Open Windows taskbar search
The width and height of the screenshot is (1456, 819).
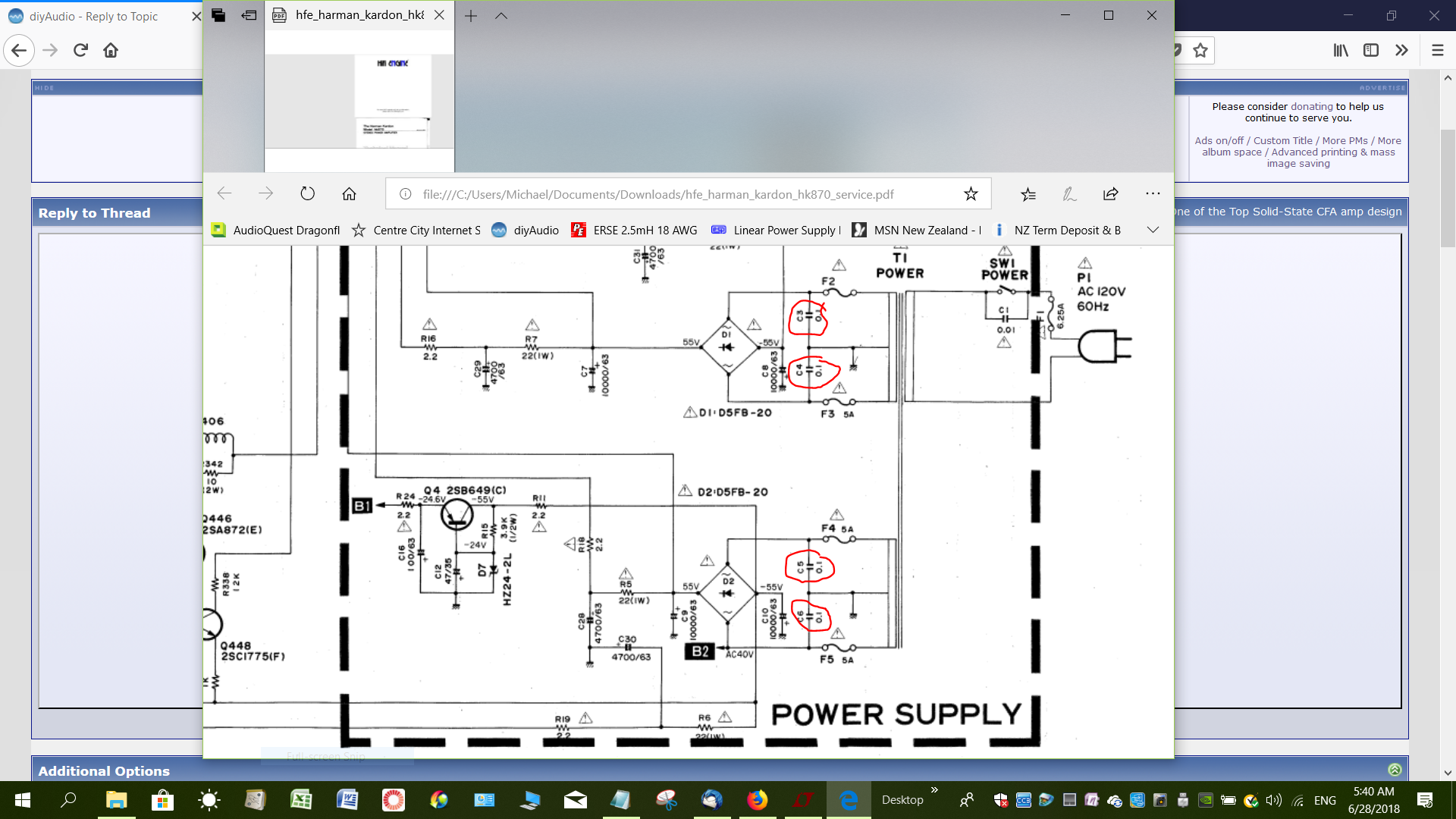pos(68,800)
